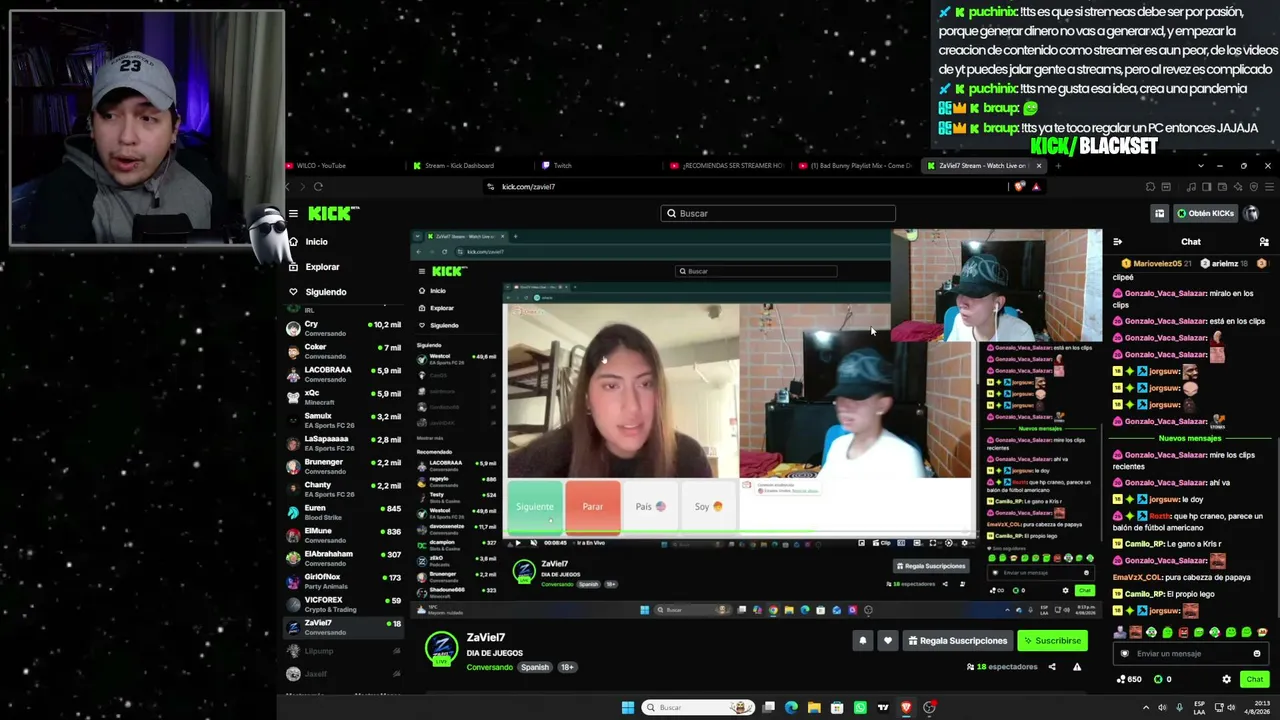Open GirlOfNox channel in sidebar
This screenshot has width=1280, height=720.
pos(344,581)
